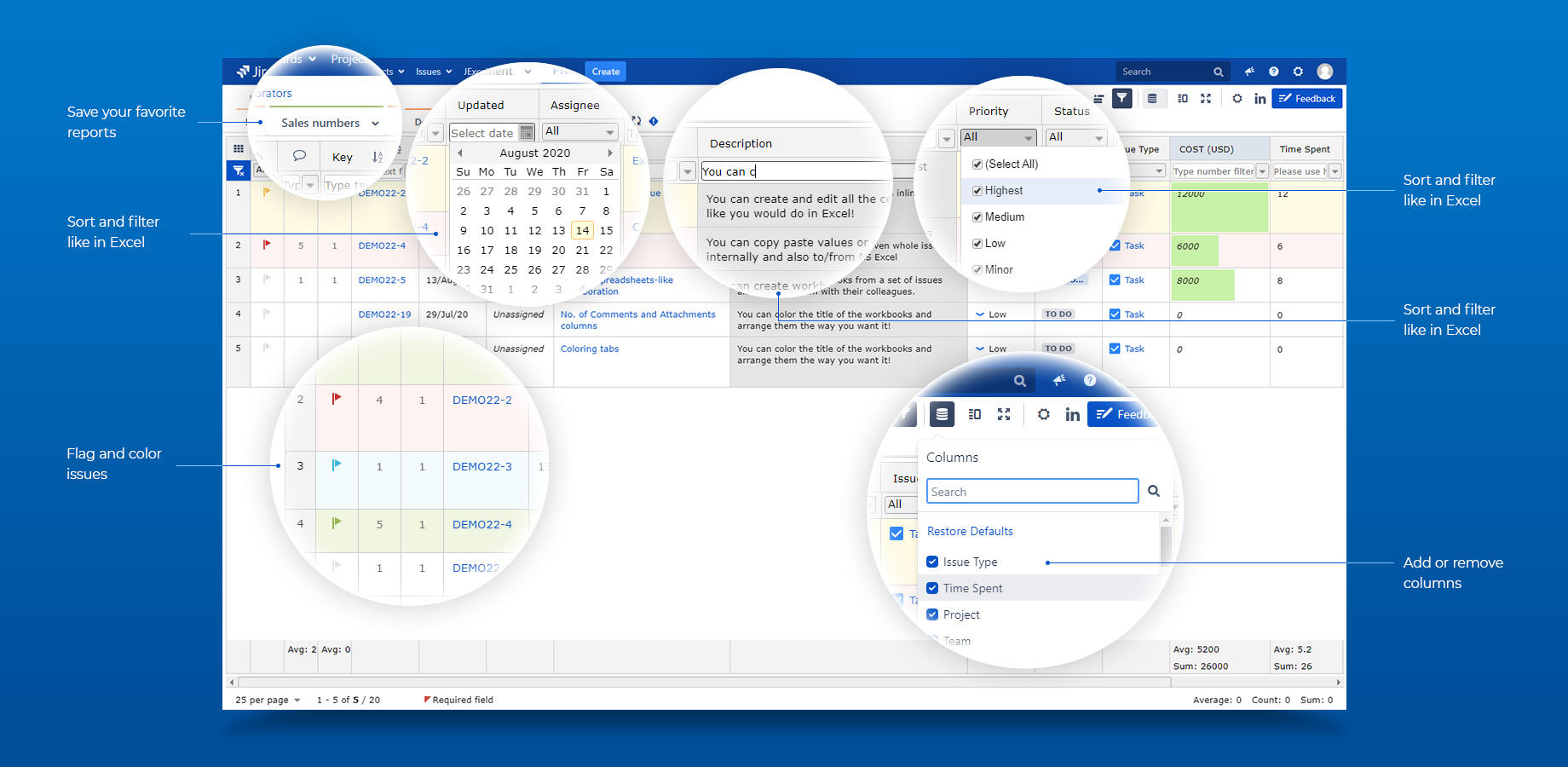
Task: Open the Issues menu in the navigation bar
Action: tap(434, 72)
